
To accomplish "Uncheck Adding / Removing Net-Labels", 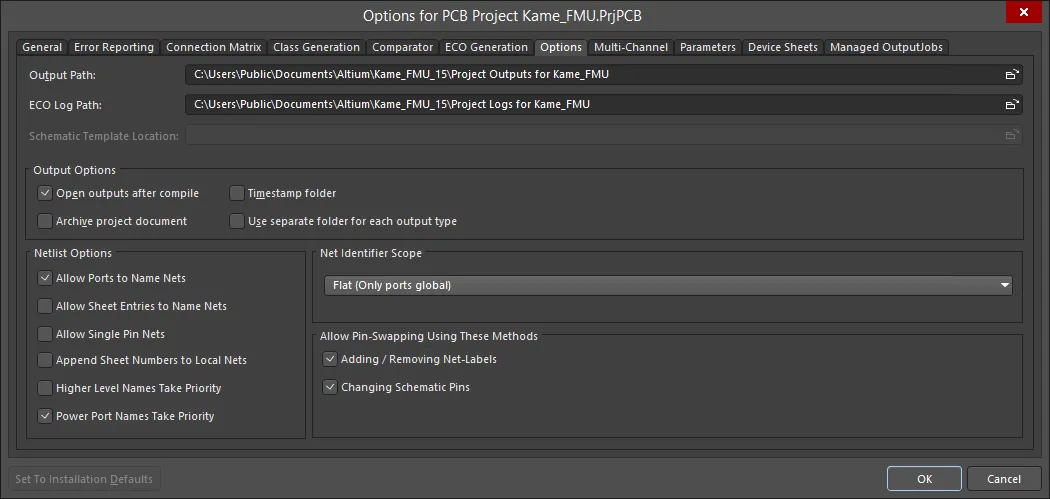I will tap(329, 359).
